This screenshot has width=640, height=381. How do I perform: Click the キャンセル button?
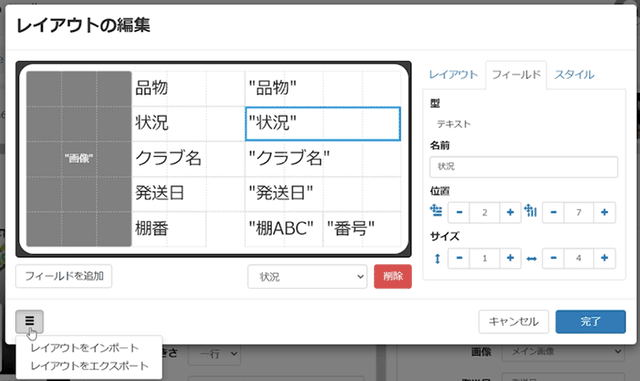tap(513, 322)
